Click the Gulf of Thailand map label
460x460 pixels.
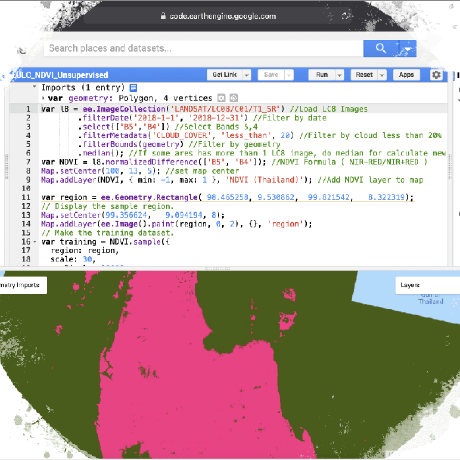[431, 298]
